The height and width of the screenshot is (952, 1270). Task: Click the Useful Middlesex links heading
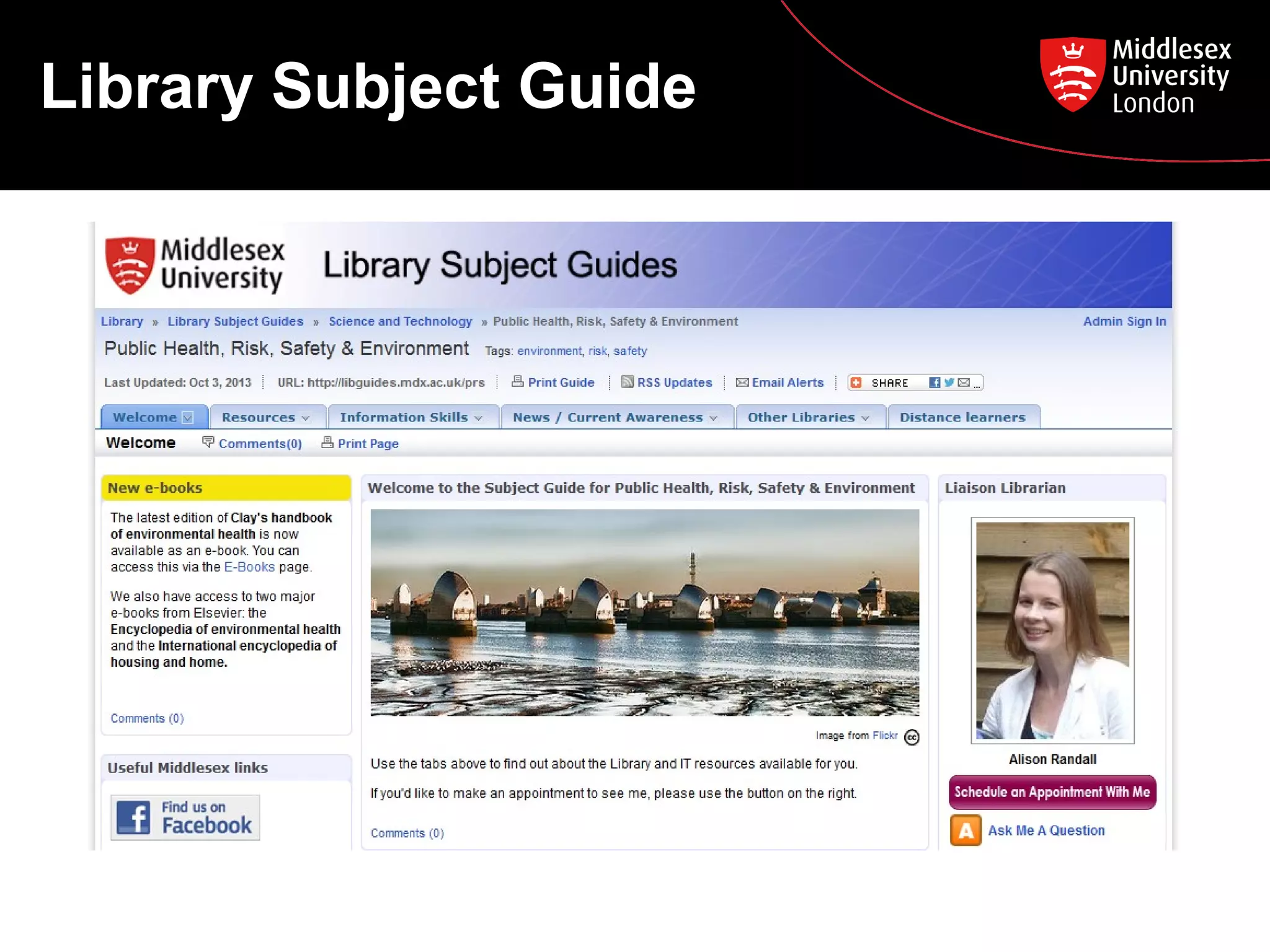click(187, 767)
